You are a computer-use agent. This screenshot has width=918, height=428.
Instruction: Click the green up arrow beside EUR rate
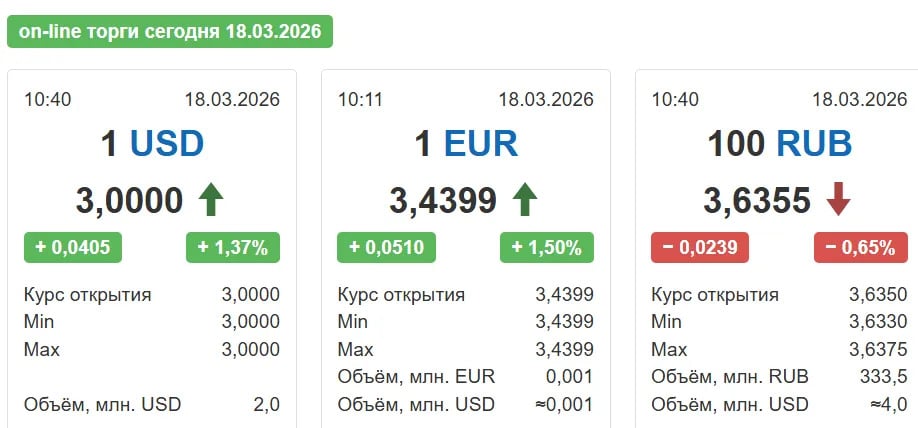(x=524, y=200)
